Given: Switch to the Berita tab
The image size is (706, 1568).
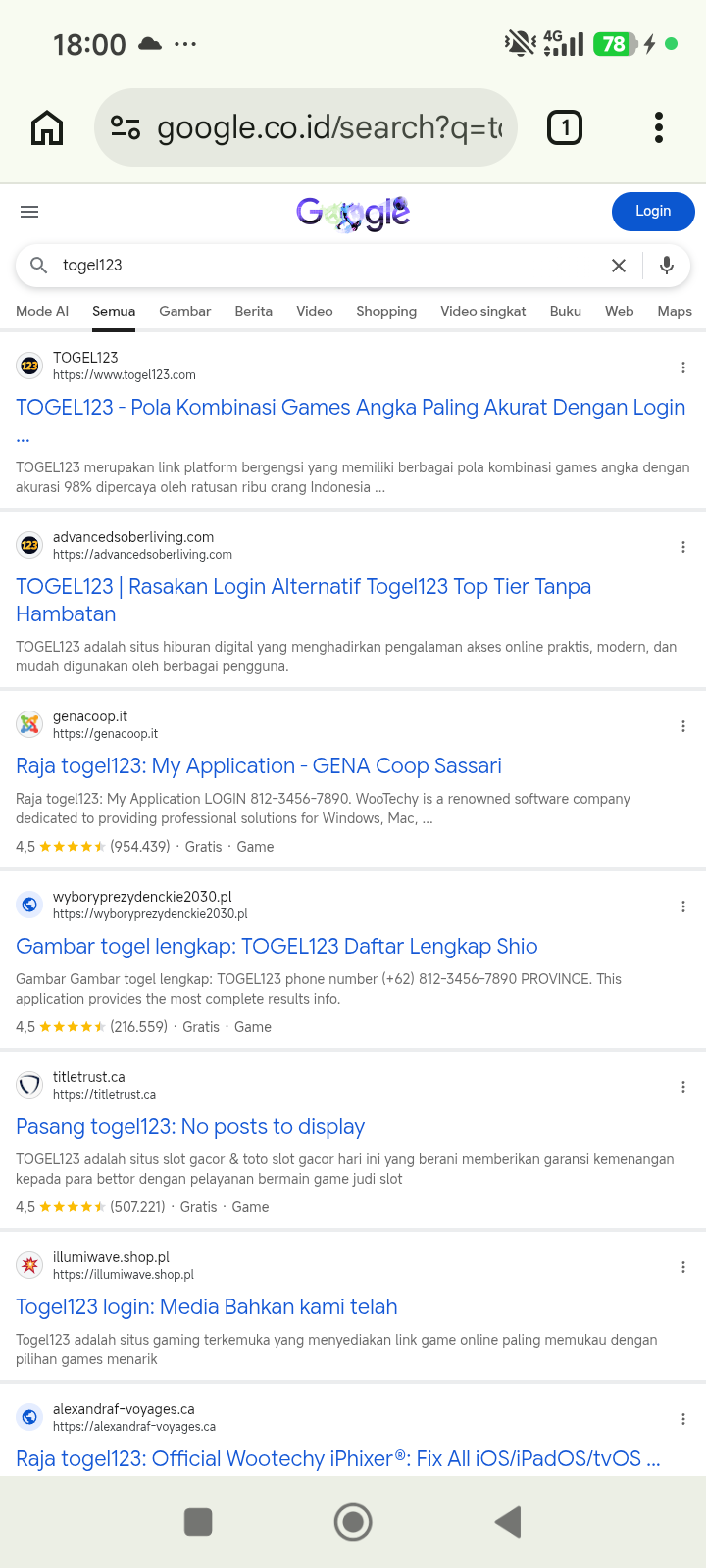Looking at the screenshot, I should 254,311.
